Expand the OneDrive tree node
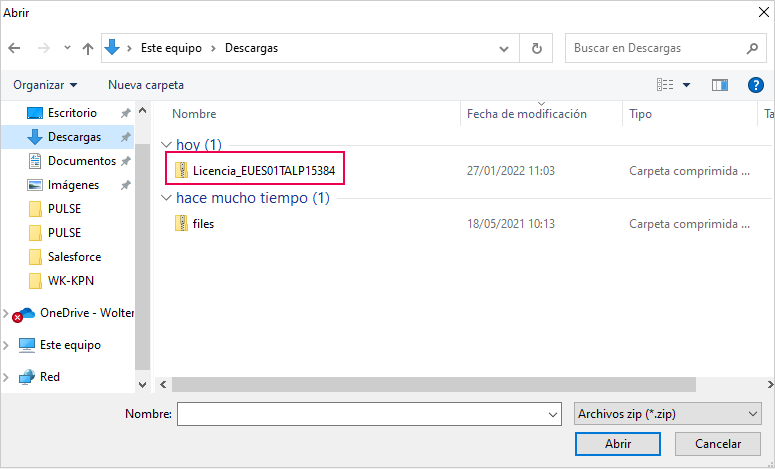This screenshot has height=469, width=775. (6, 313)
